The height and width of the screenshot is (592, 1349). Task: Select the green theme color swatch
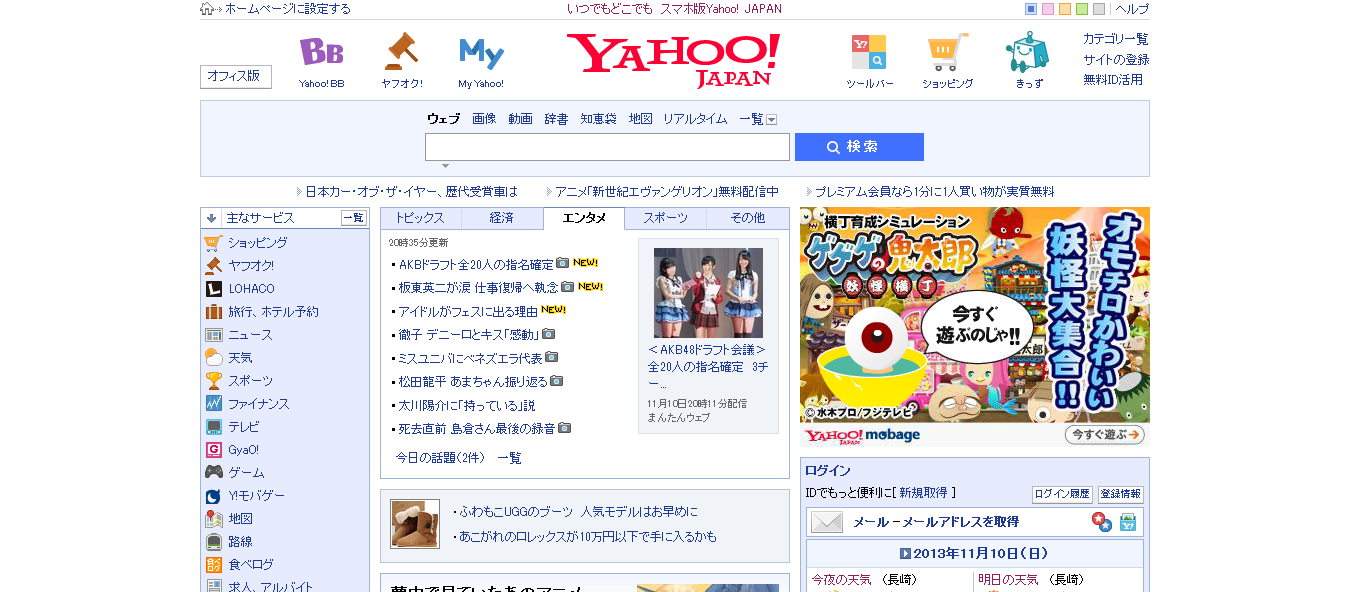point(1082,9)
